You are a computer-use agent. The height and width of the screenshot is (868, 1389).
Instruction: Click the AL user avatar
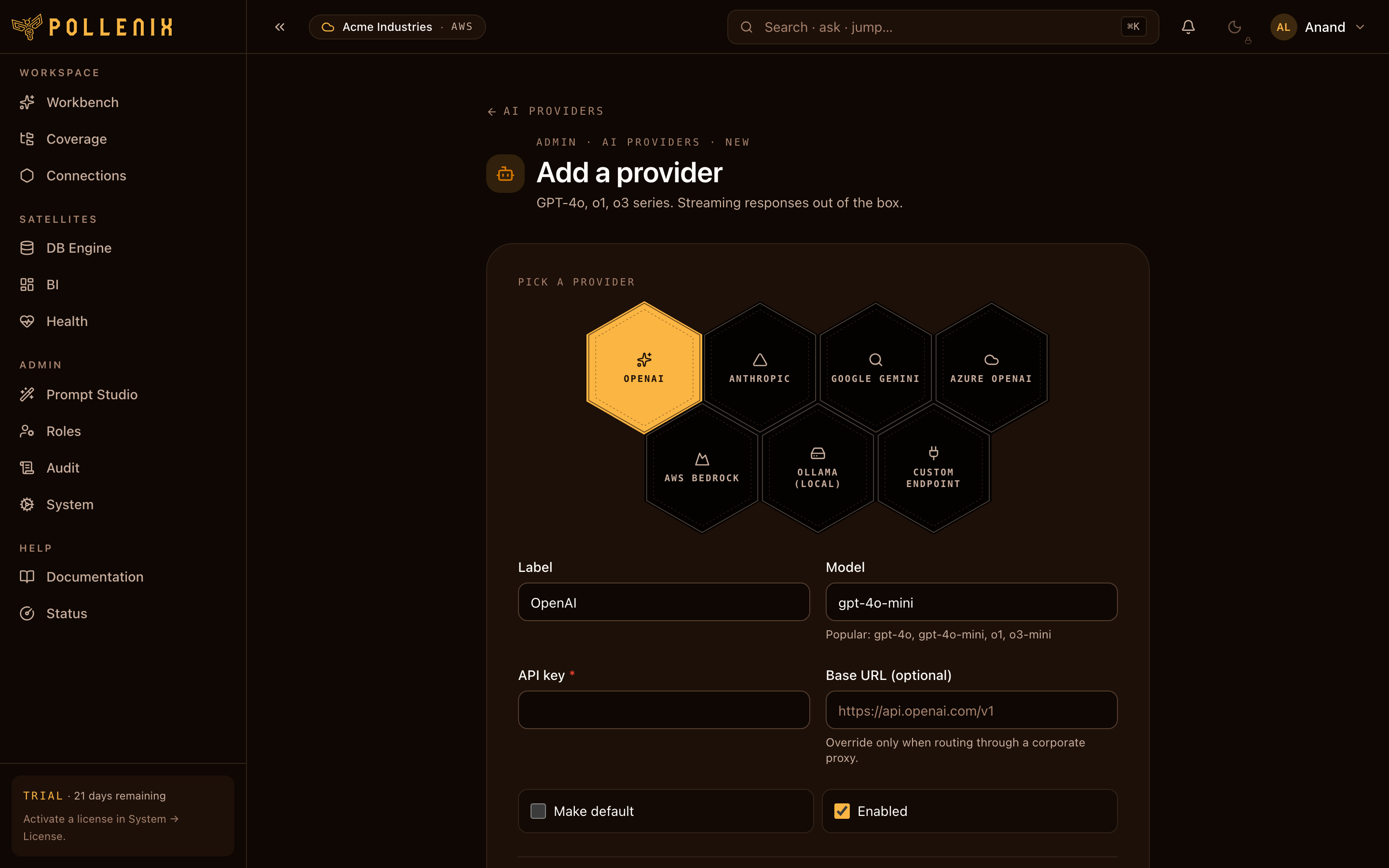point(1283,27)
